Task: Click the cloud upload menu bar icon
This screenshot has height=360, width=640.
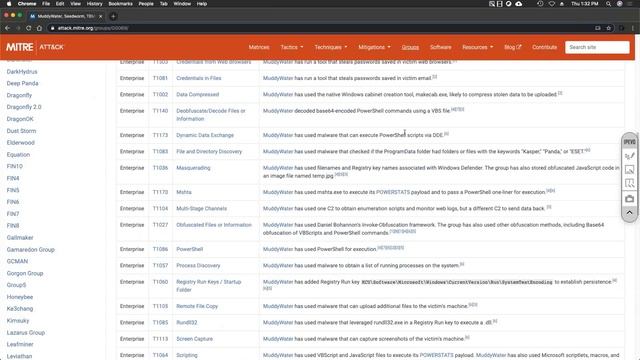Action: (518, 4)
